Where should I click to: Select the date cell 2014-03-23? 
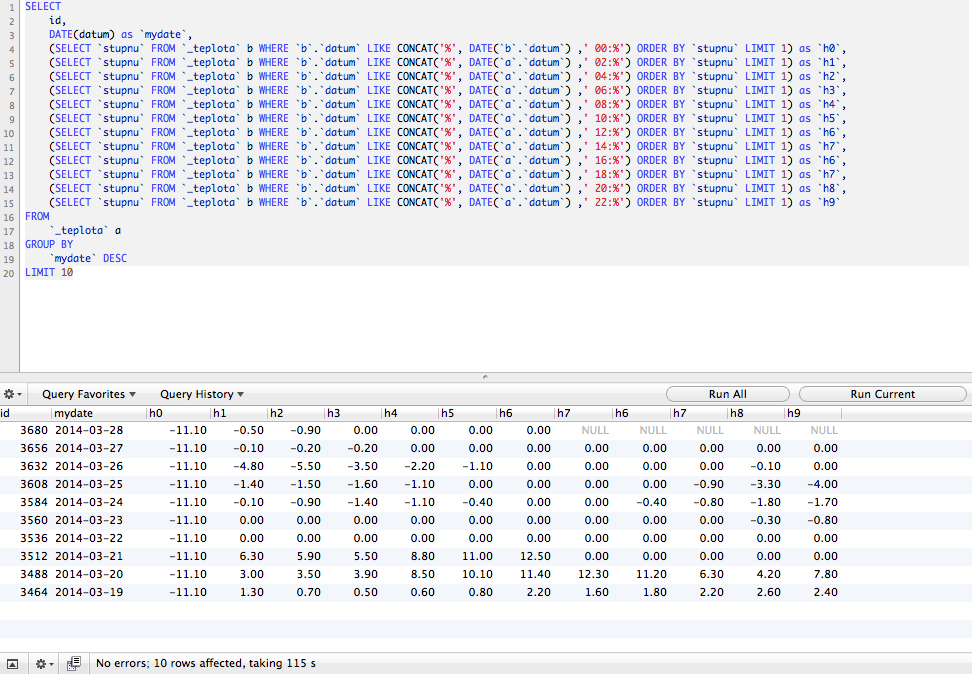point(89,520)
